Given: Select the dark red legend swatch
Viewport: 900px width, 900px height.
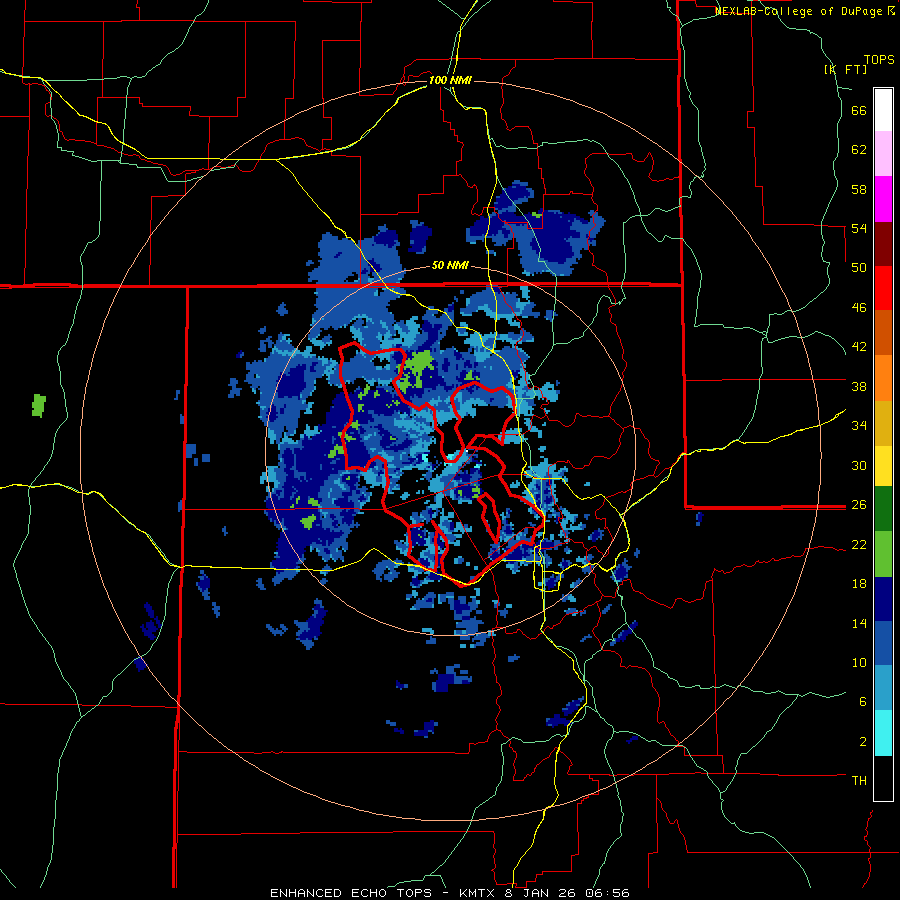Looking at the screenshot, I should pos(883,244).
